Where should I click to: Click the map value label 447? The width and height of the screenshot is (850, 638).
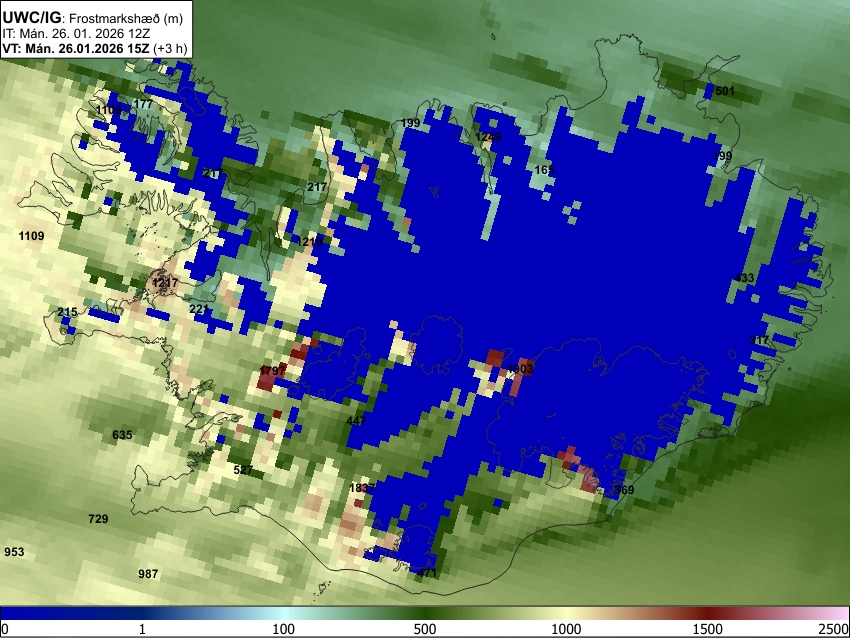(x=356, y=421)
